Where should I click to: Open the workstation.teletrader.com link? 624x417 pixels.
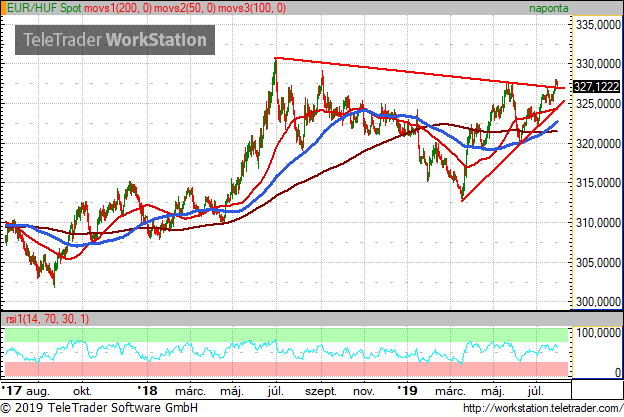(543, 408)
